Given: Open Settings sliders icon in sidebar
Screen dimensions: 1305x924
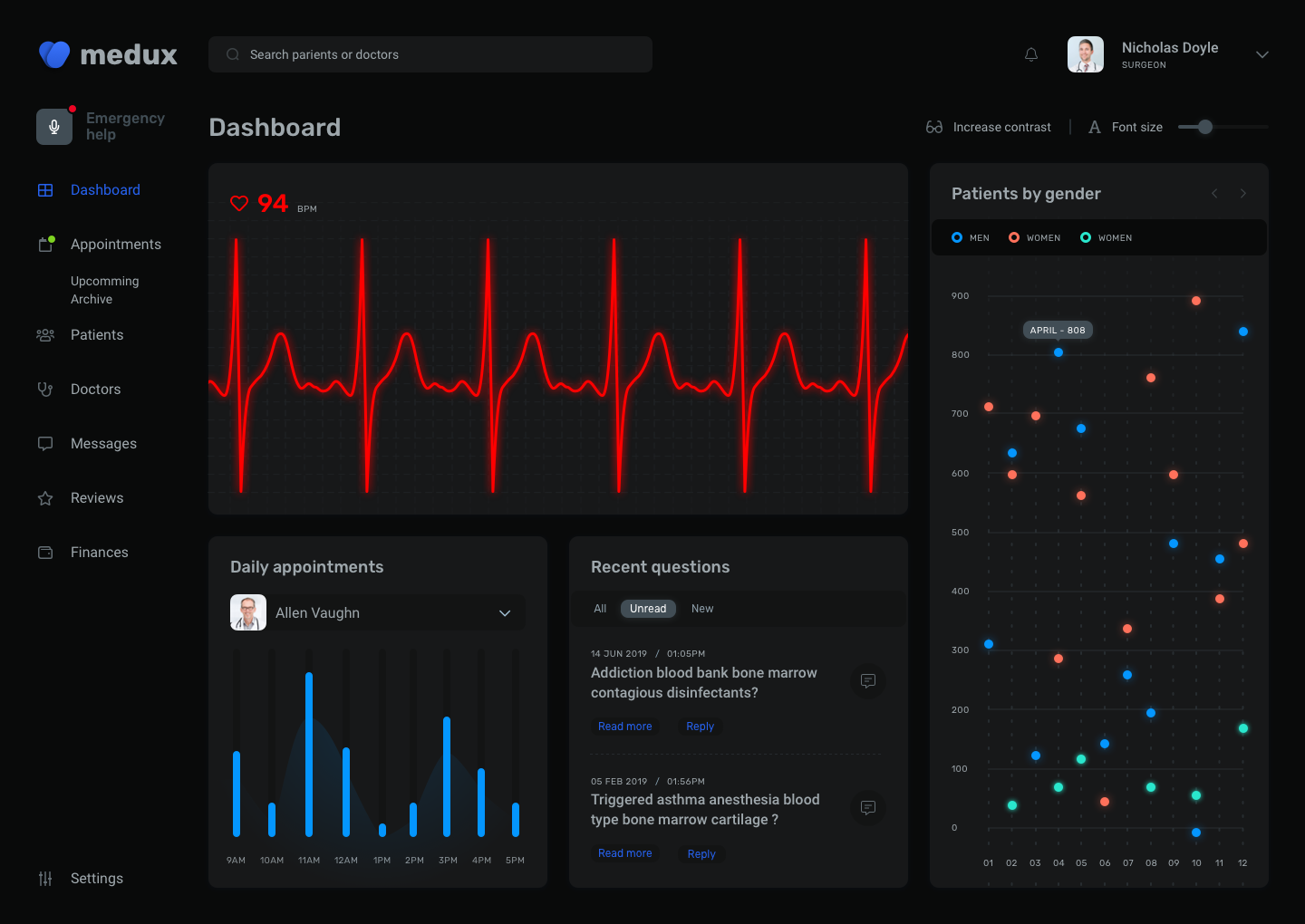Looking at the screenshot, I should 45,879.
